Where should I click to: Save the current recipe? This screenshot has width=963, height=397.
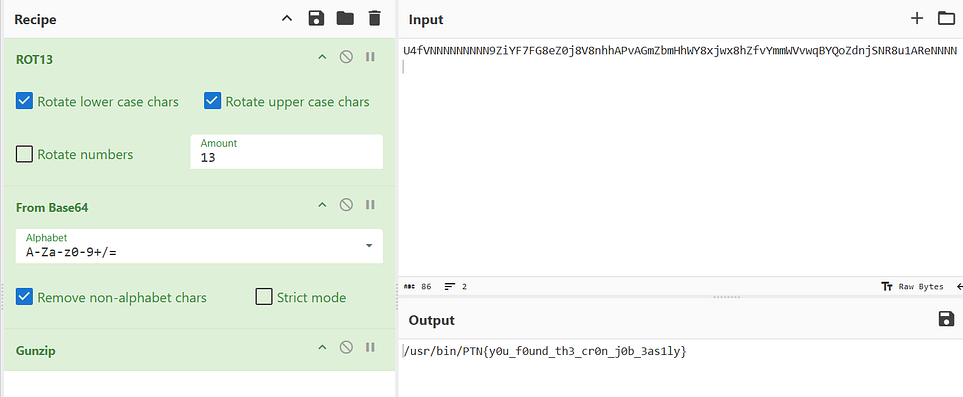pyautogui.click(x=316, y=18)
